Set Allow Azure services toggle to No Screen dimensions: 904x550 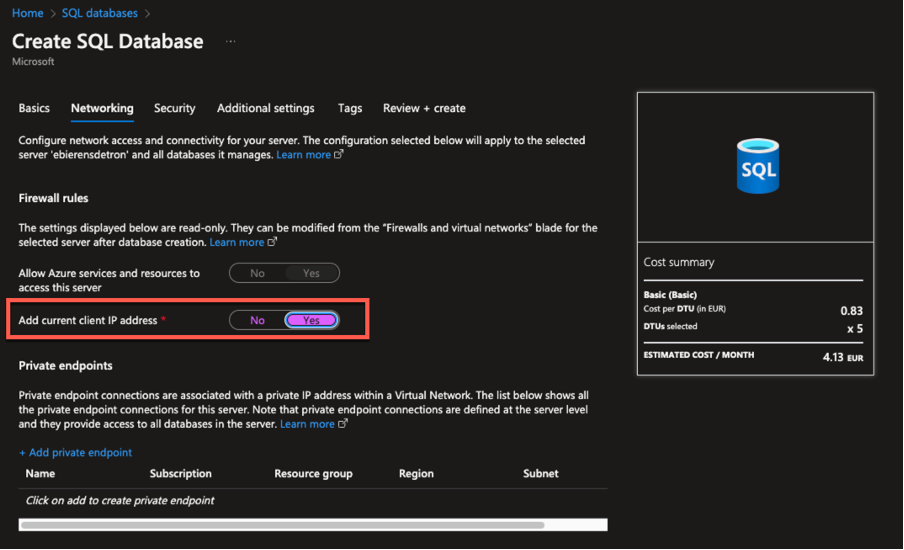pyautogui.click(x=257, y=273)
